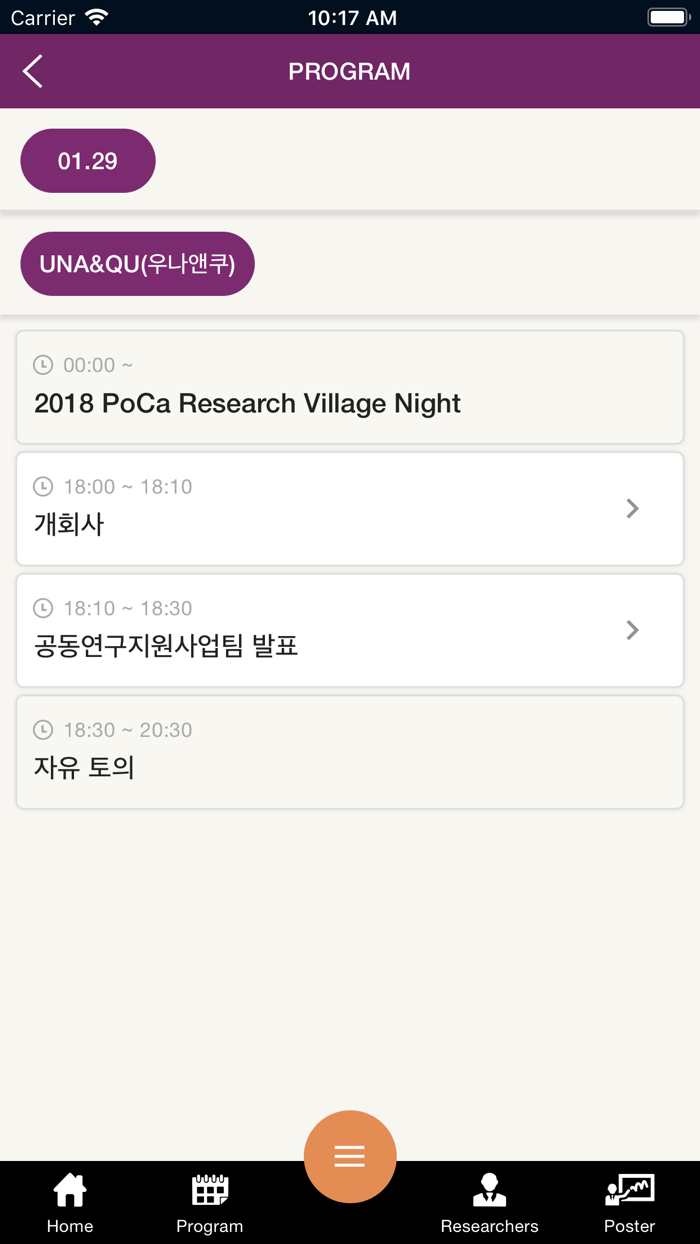Open the Researchers person icon
This screenshot has height=1244, width=700.
click(489, 1190)
